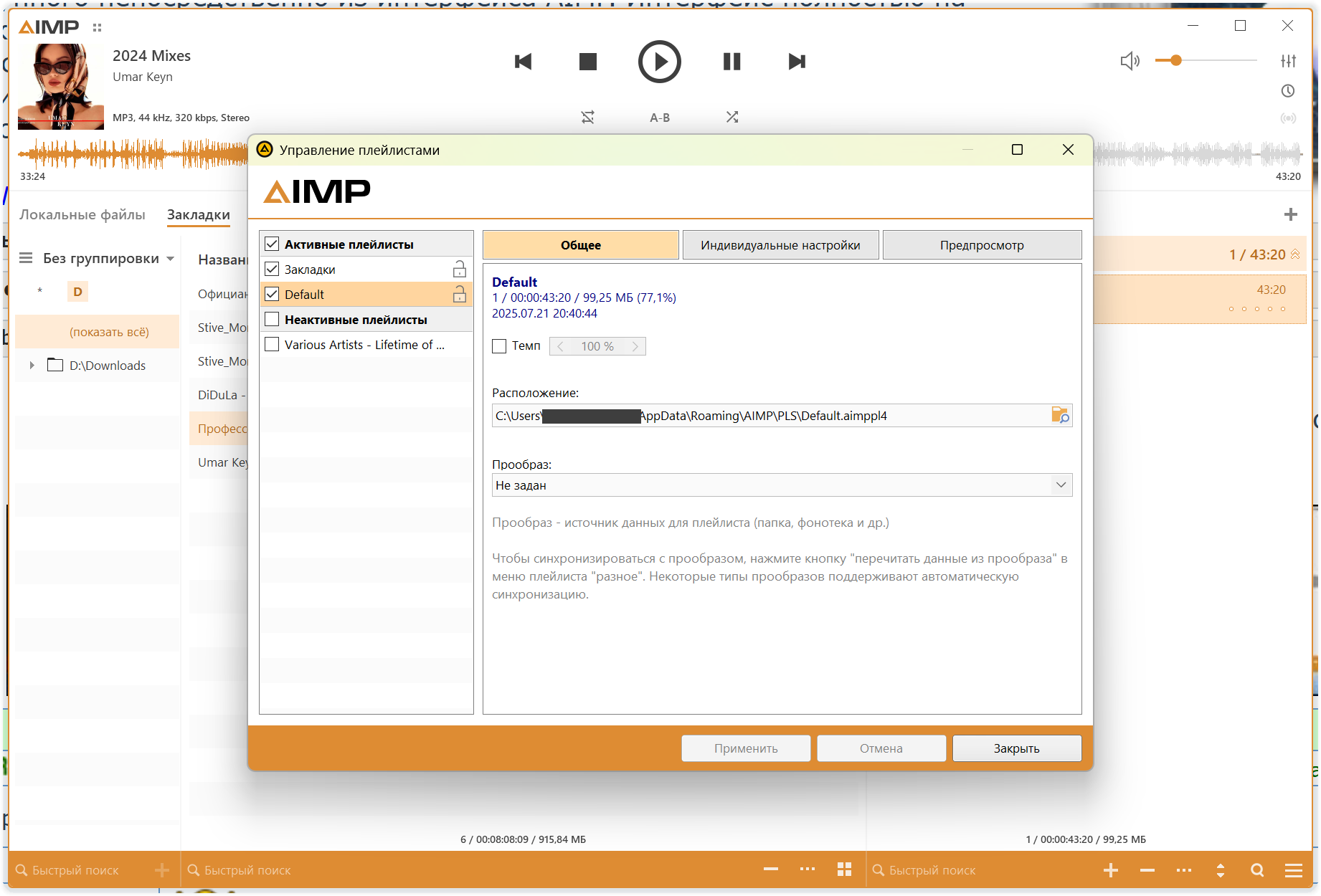The height and width of the screenshot is (896, 1321).
Task: Open sorting arrows icon in bottom bar
Action: (x=1221, y=870)
